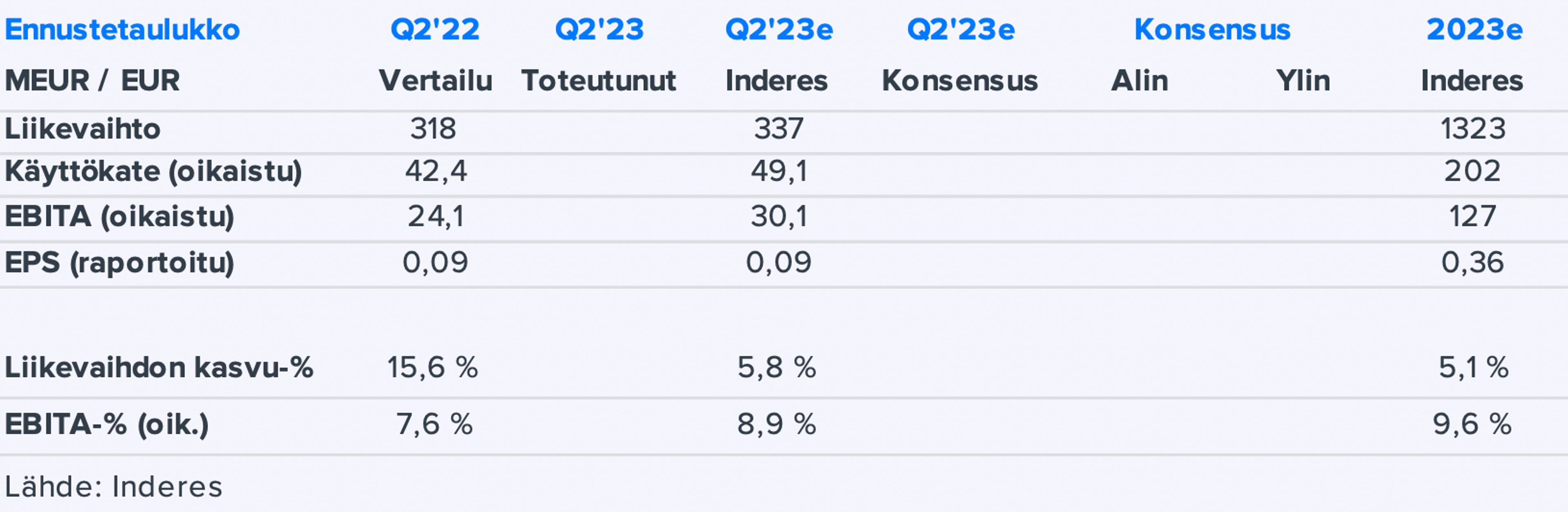Click the Liikevaihto comparison value 318
The width and height of the screenshot is (1568, 512).
[x=433, y=129]
